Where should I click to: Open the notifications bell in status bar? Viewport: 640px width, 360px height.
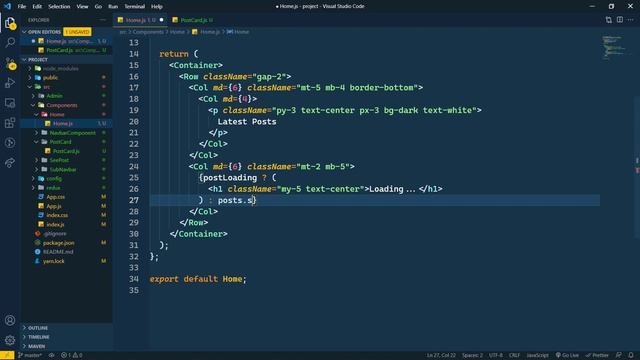631,356
